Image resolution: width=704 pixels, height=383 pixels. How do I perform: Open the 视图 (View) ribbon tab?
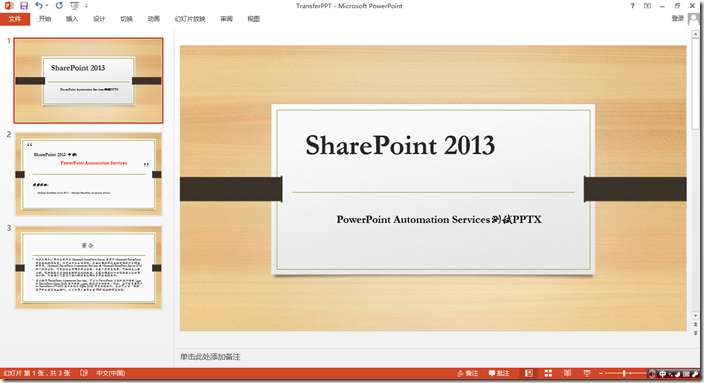254,19
